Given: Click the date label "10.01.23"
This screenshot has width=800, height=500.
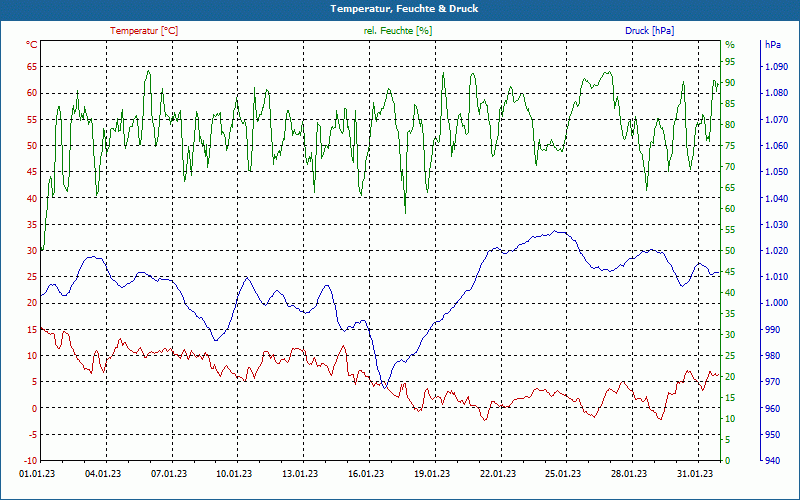Looking at the screenshot, I should click(x=235, y=473).
